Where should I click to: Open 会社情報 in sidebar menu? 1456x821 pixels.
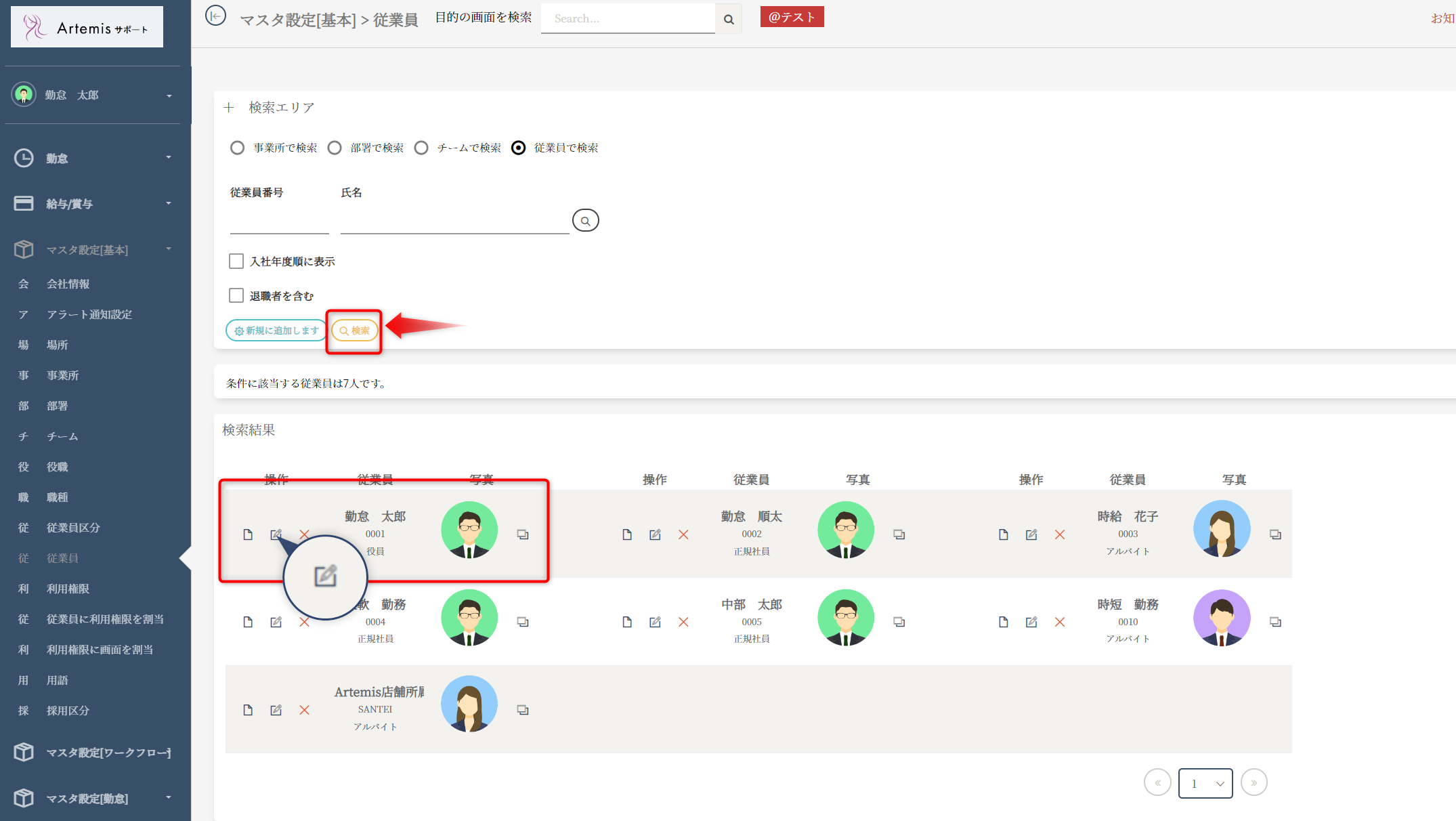[68, 284]
